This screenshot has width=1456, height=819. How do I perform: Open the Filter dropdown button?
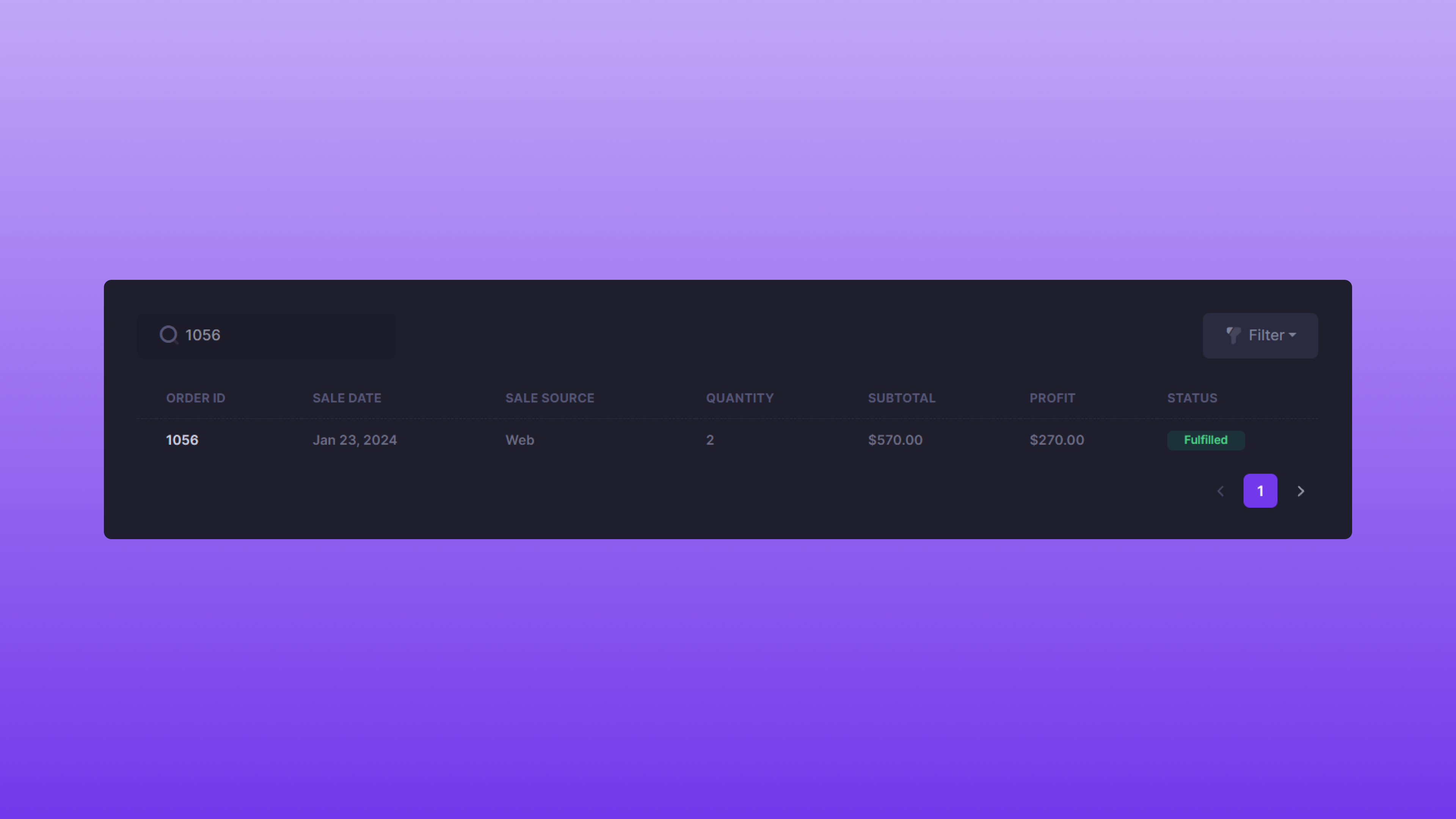pos(1260,335)
